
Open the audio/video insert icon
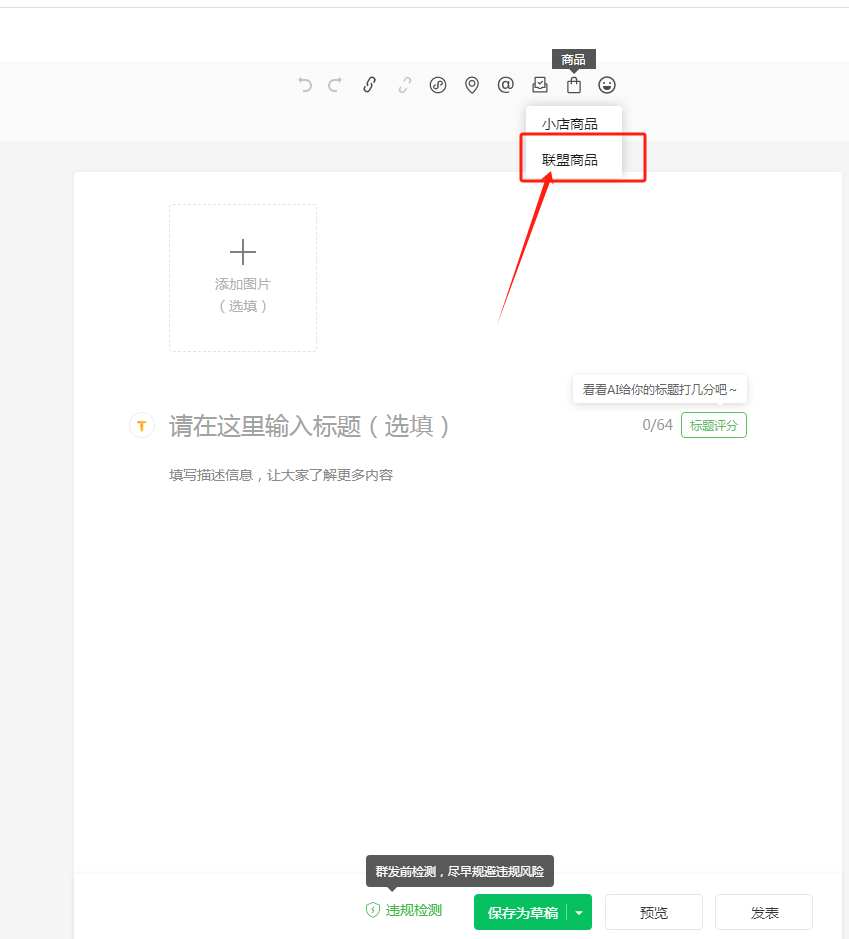pos(438,85)
